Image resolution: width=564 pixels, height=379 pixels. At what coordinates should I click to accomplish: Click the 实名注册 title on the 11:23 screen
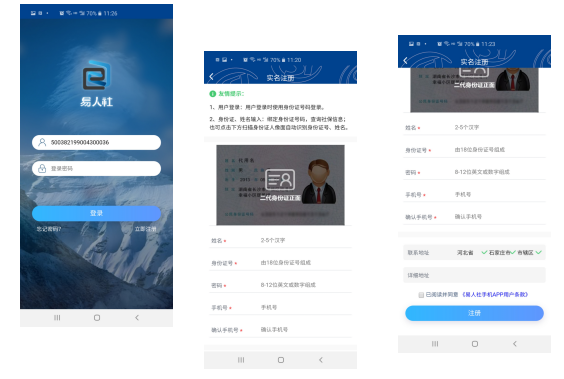(x=474, y=62)
